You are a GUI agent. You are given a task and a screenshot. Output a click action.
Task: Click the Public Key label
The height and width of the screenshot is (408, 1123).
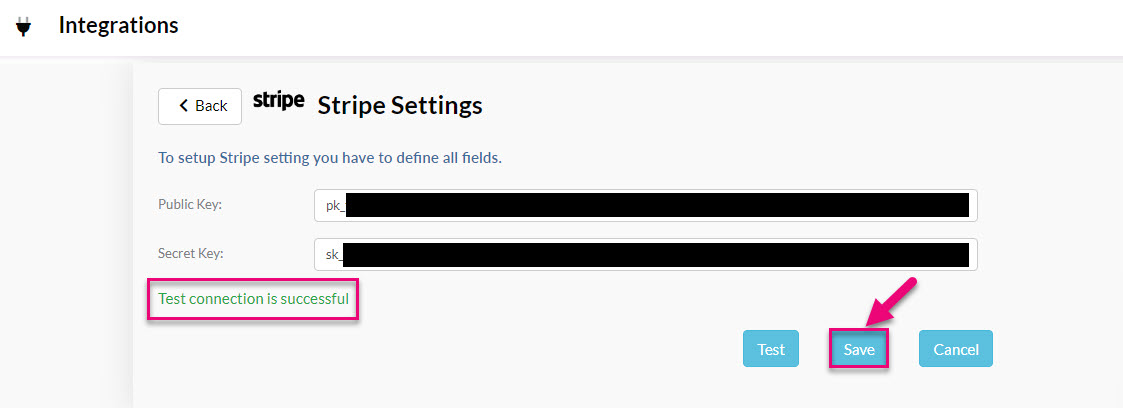(x=191, y=205)
